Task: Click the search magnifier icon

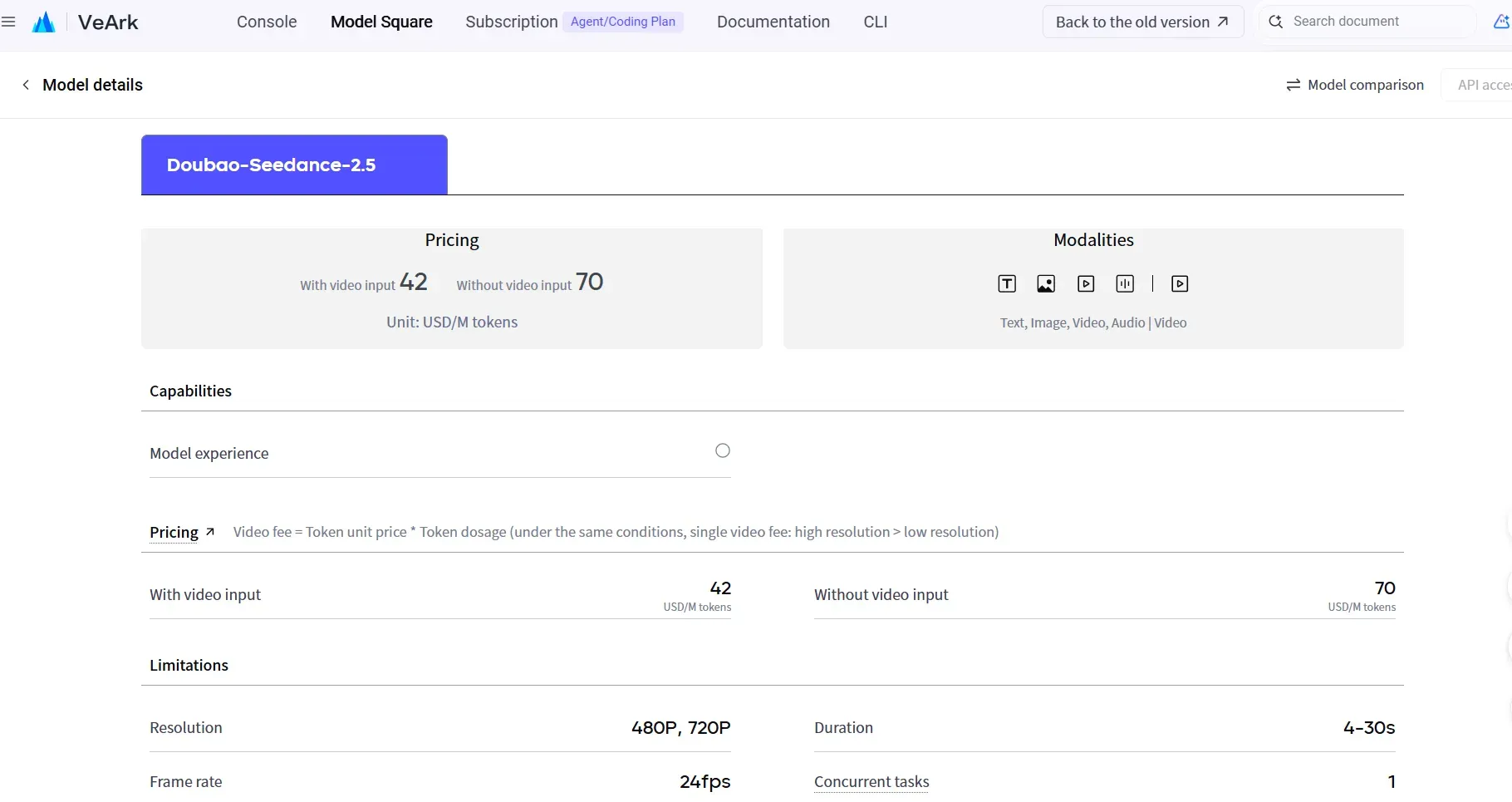Action: [x=1276, y=22]
